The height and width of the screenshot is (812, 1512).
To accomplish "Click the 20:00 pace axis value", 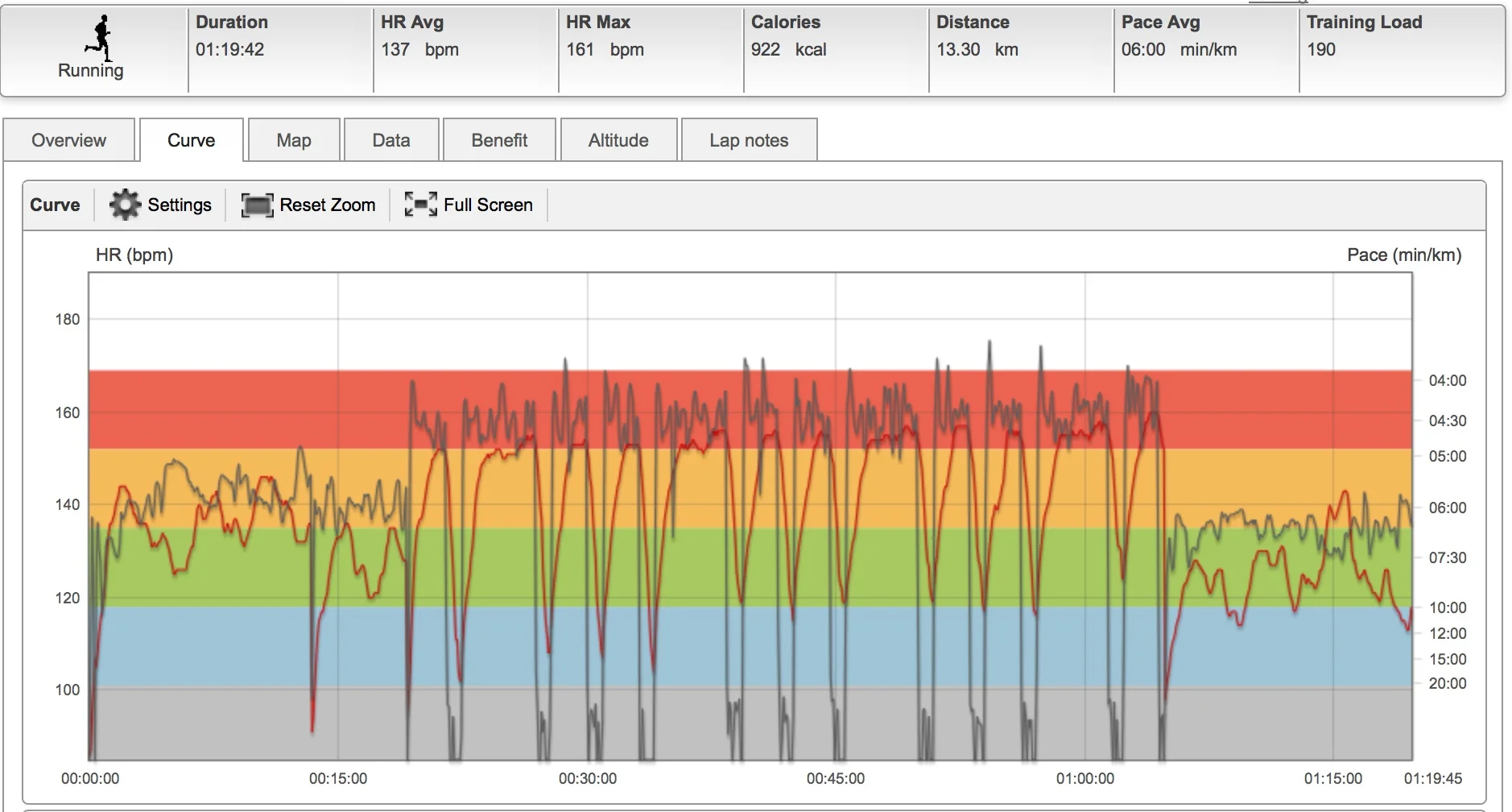I will click(1448, 683).
